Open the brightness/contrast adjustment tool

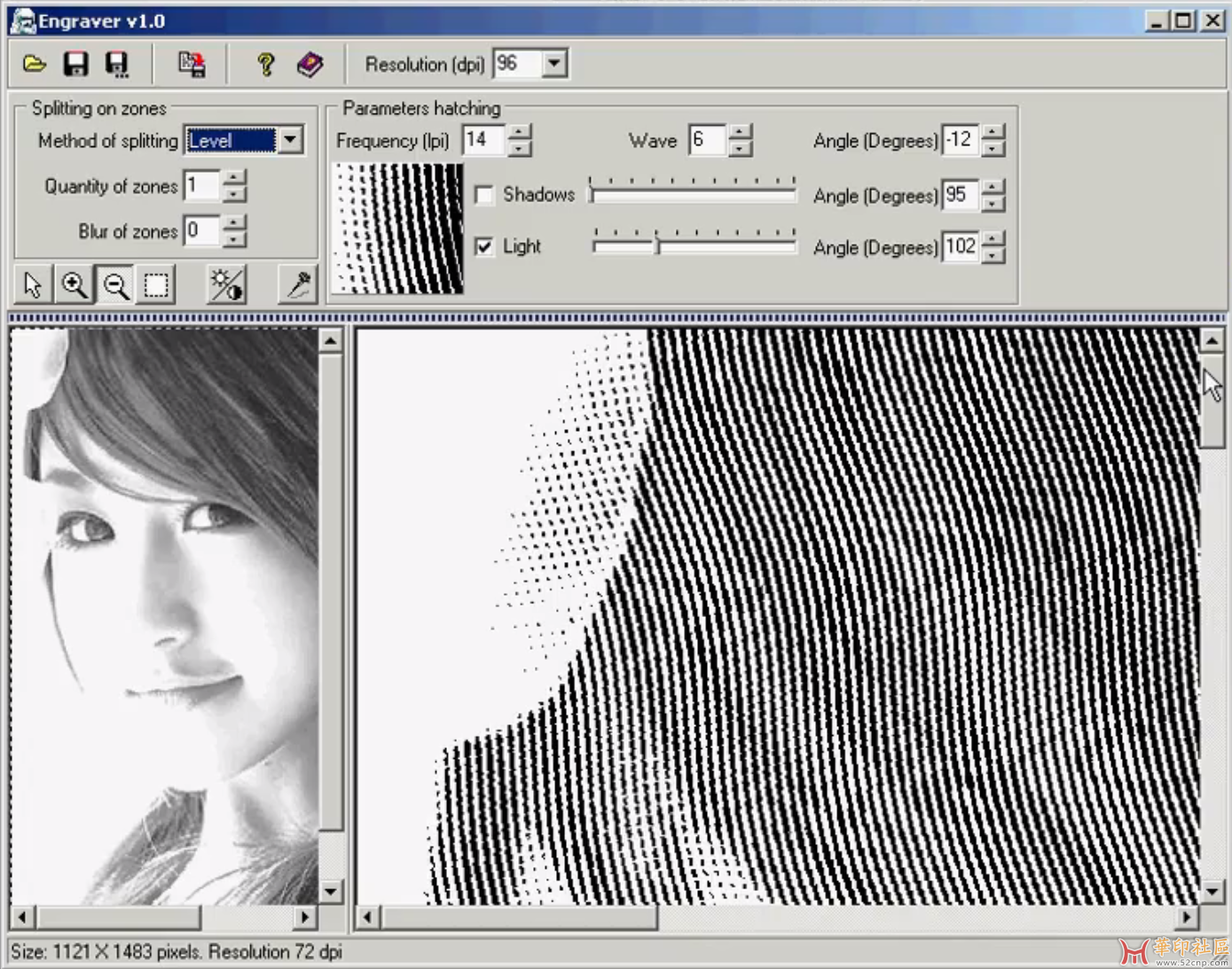tap(226, 285)
